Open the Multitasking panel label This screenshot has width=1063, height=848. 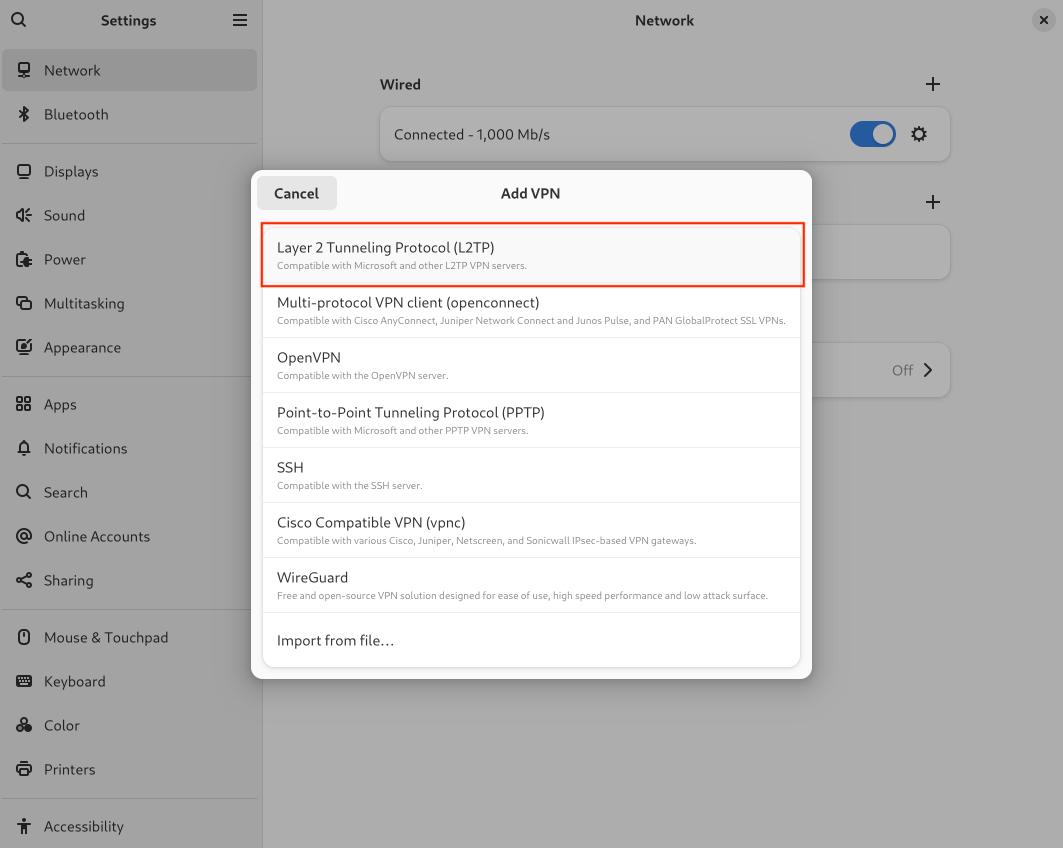(x=84, y=304)
